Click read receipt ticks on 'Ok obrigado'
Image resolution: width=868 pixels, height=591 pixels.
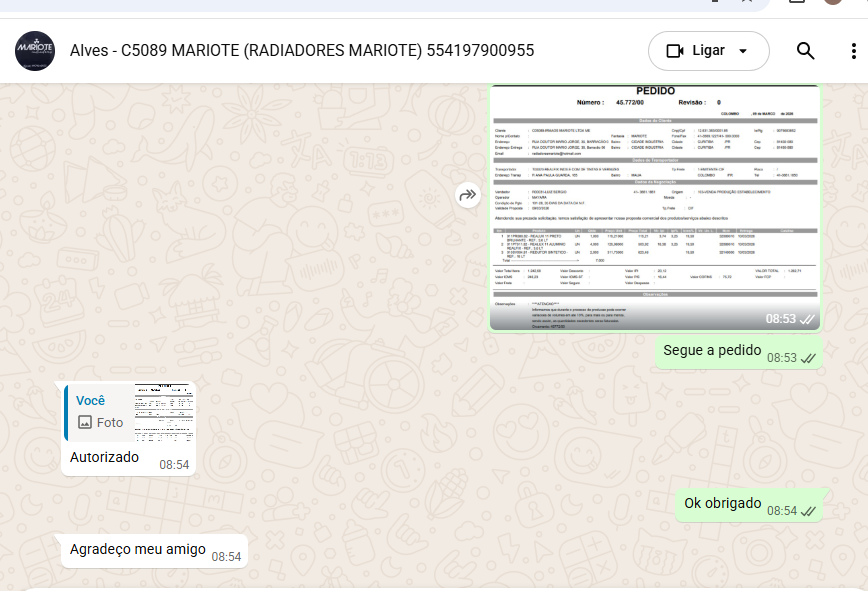[807, 511]
